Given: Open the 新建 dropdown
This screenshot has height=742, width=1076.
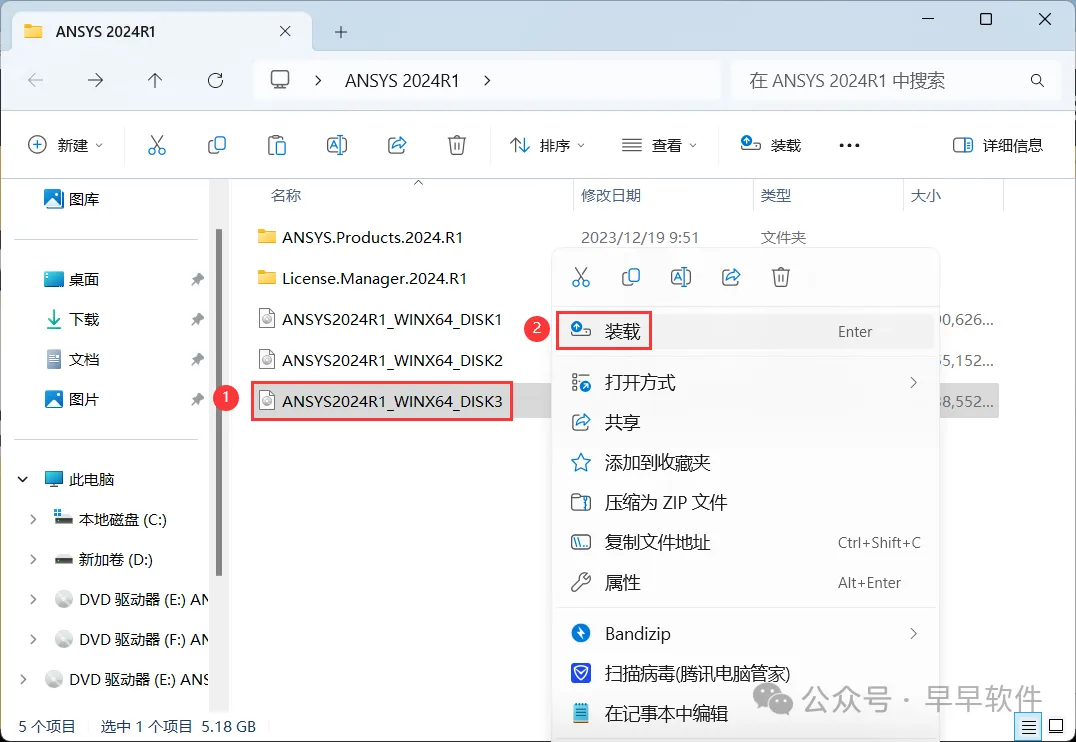Looking at the screenshot, I should pyautogui.click(x=66, y=146).
